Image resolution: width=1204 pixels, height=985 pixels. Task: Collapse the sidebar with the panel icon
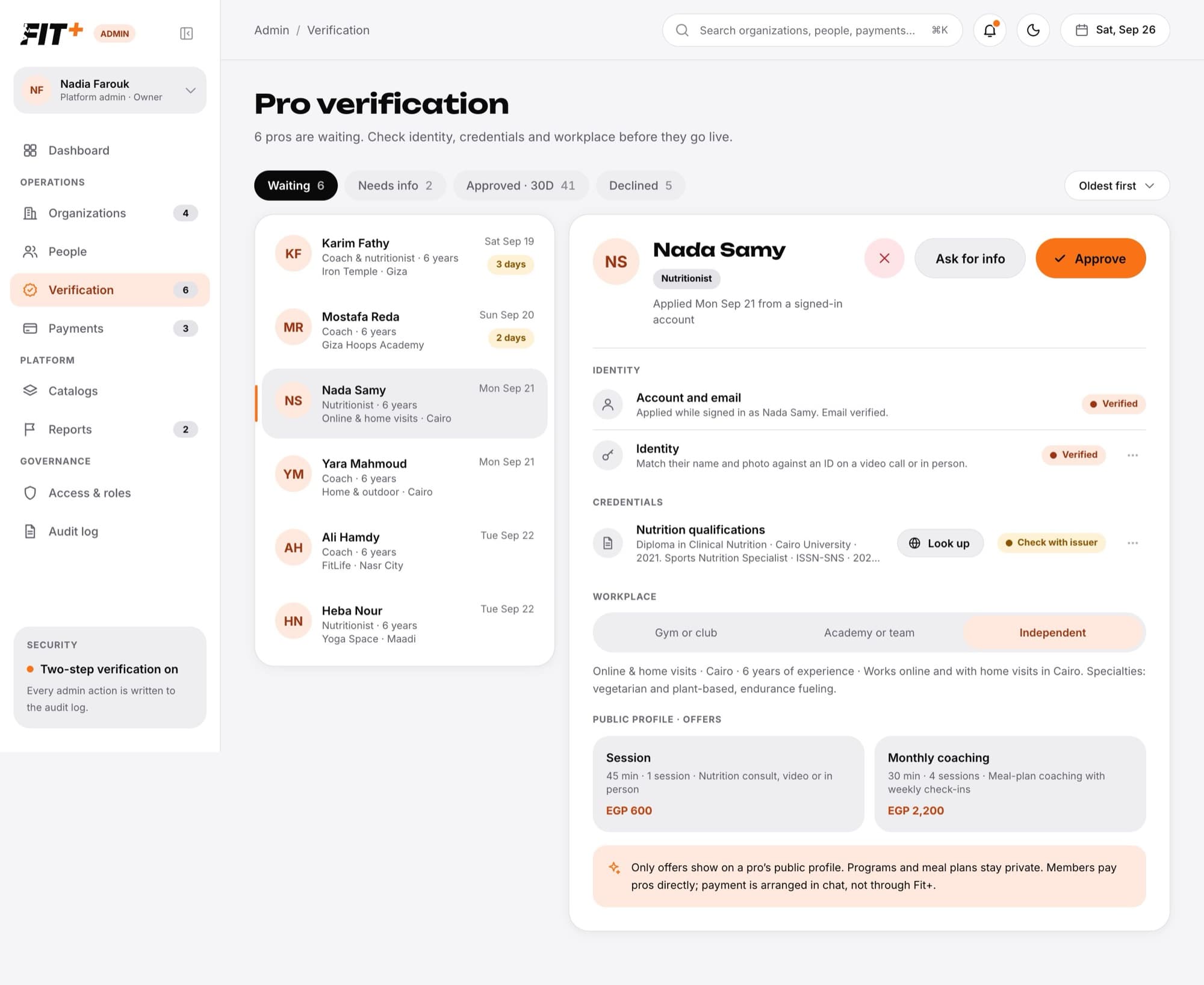(187, 33)
